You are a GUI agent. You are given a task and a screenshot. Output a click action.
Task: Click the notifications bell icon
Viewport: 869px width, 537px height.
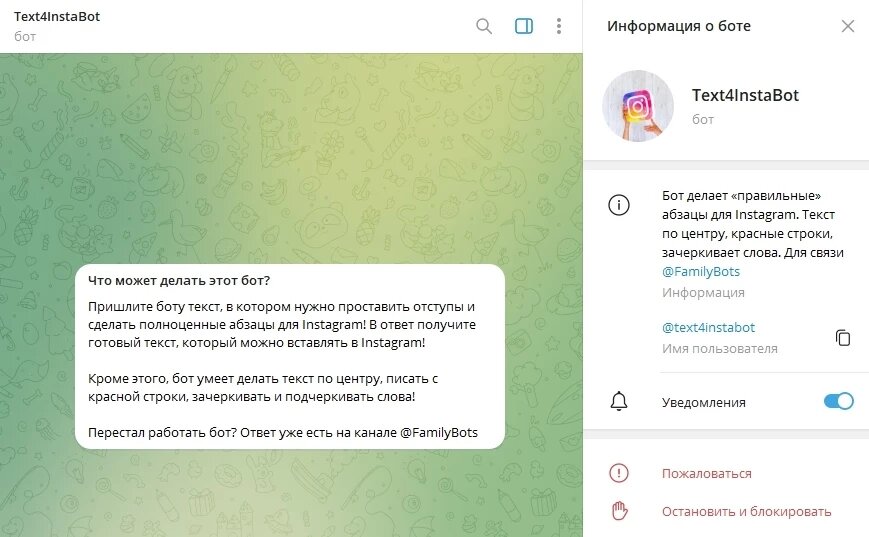click(618, 401)
